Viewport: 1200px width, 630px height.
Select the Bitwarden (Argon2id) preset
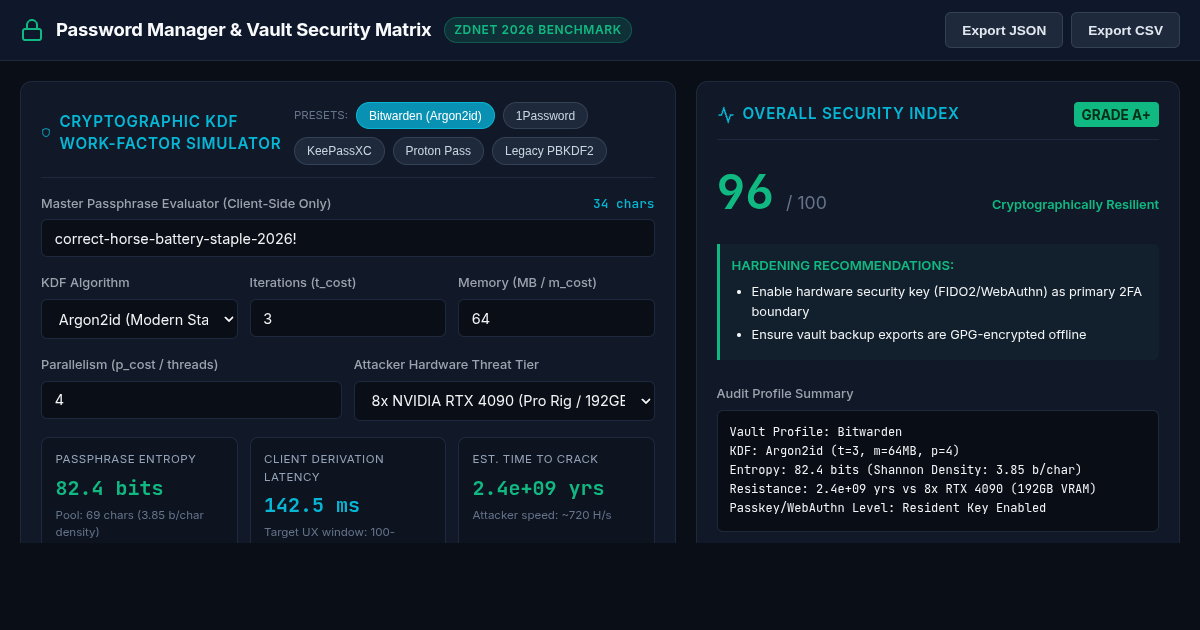tap(425, 116)
